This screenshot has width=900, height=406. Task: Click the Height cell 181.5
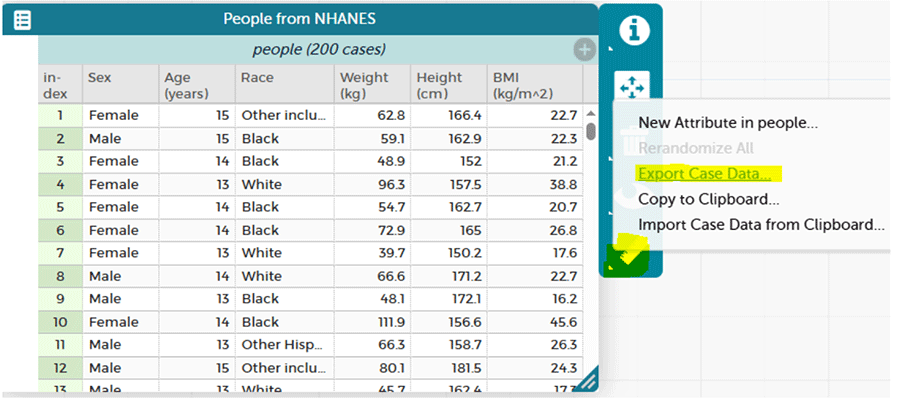(449, 368)
